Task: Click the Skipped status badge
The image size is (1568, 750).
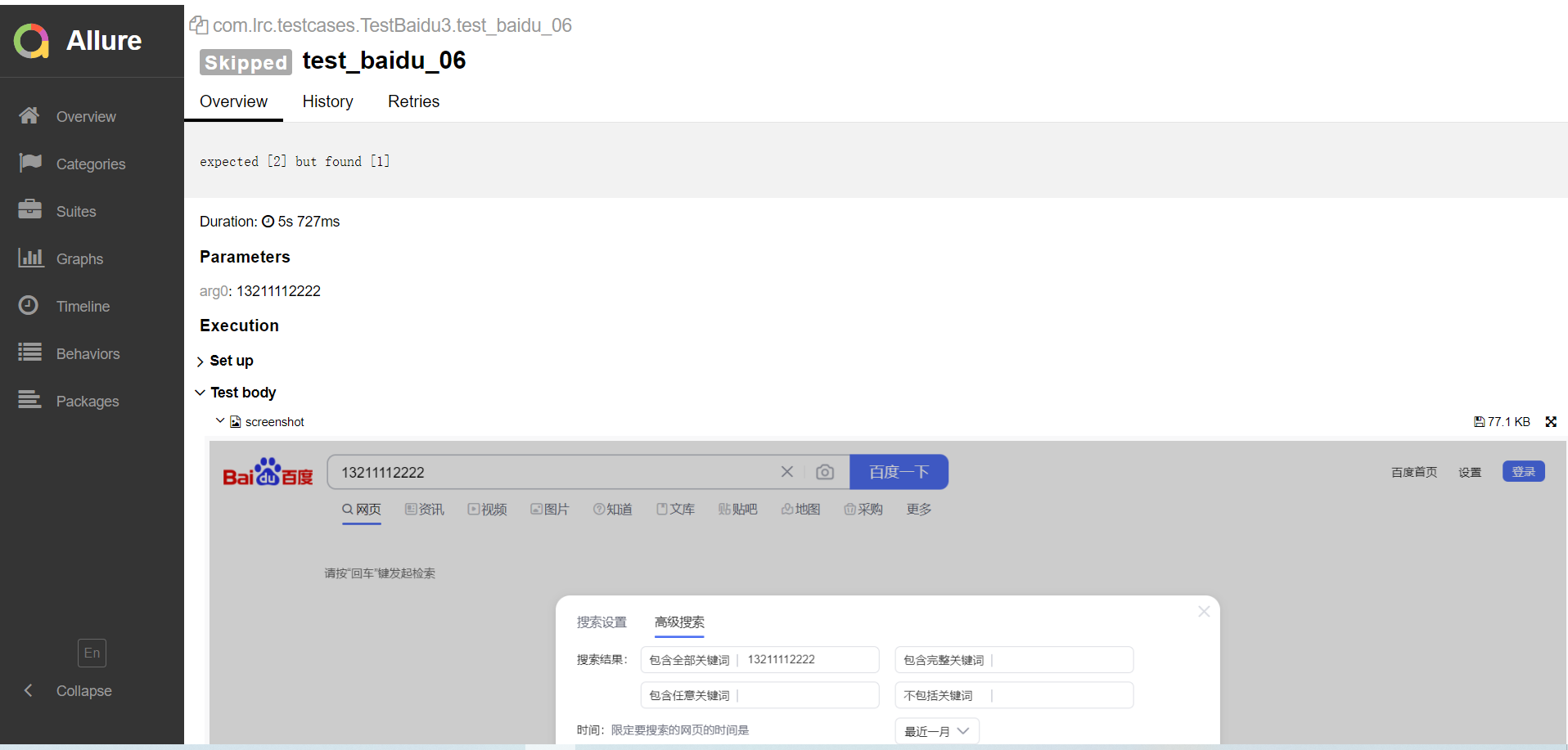Action: click(x=246, y=62)
